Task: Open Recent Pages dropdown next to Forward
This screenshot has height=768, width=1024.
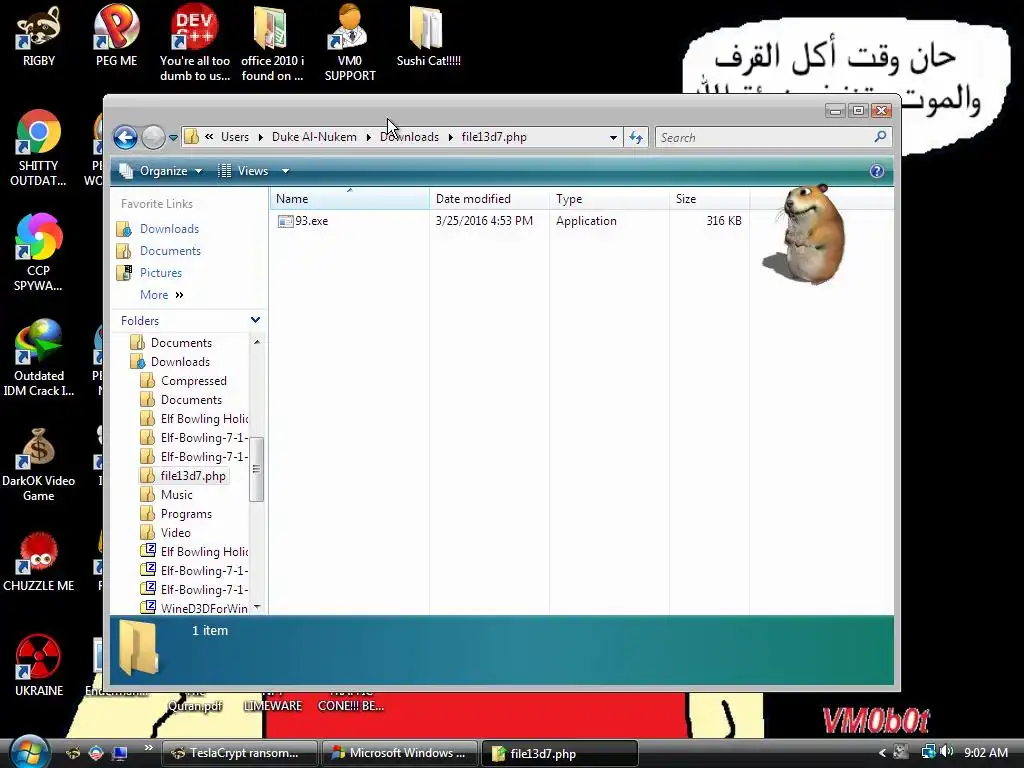Action: [x=173, y=138]
